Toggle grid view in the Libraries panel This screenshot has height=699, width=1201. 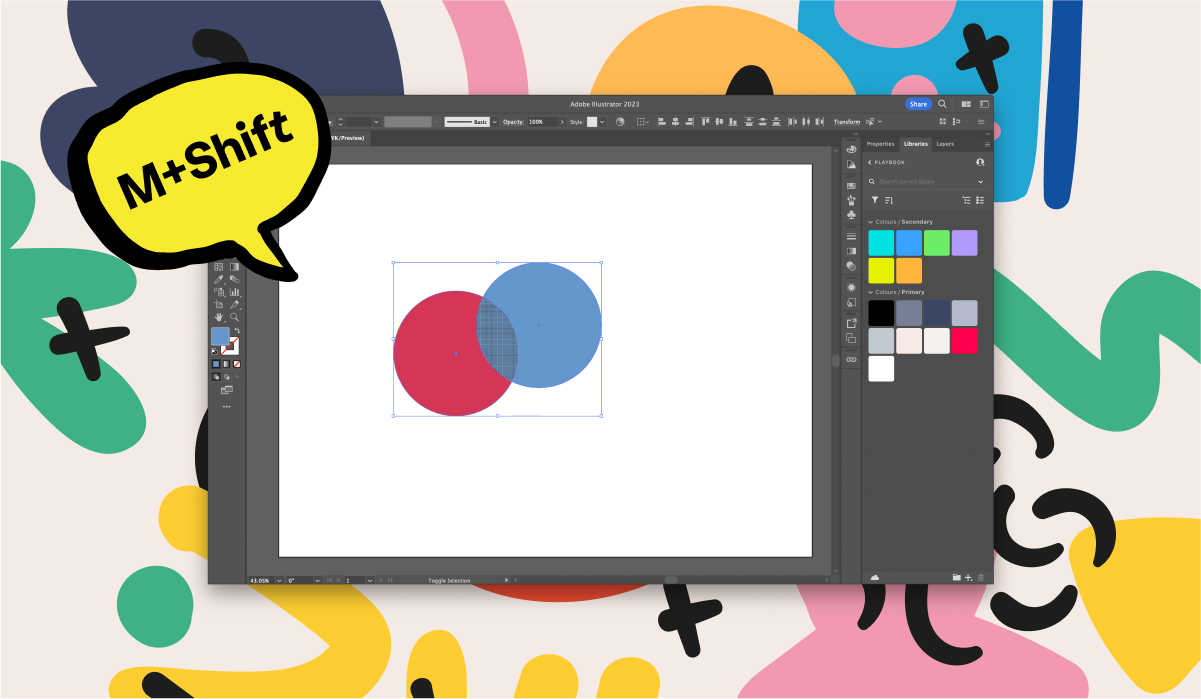[x=967, y=200]
